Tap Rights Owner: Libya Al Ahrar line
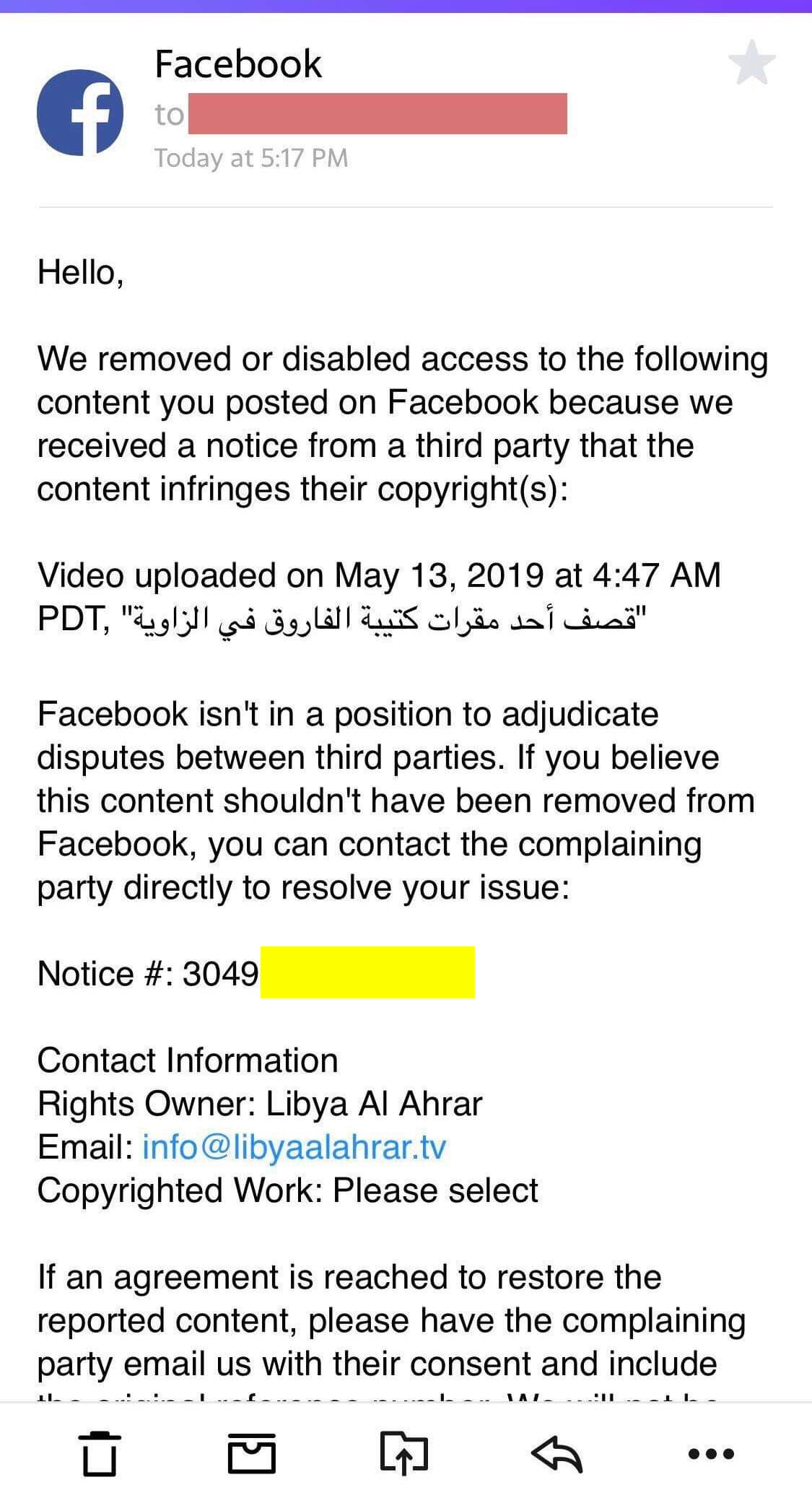Image resolution: width=812 pixels, height=1490 pixels. tap(260, 1103)
